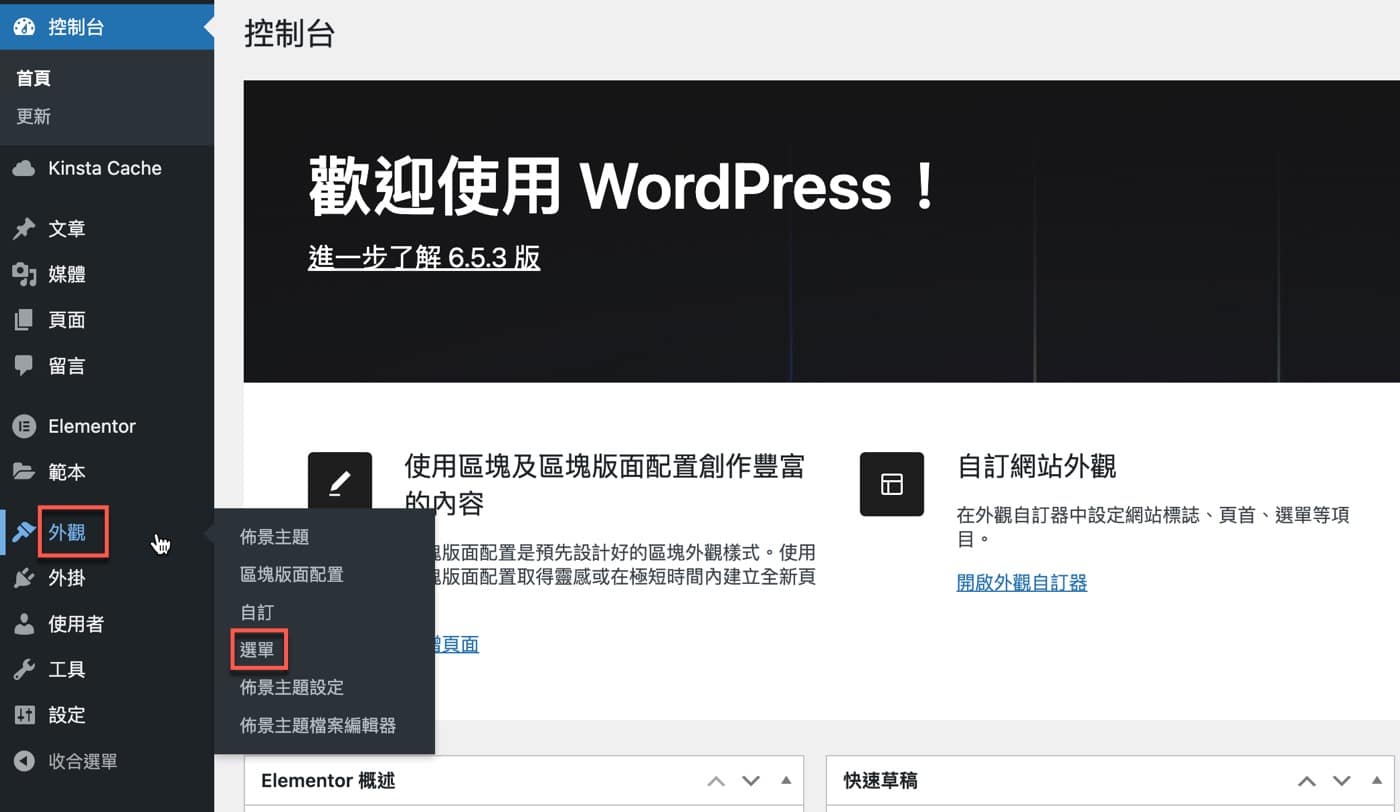Screen dimensions: 1400x812
Task: Click the layout icon beside 自訂網站外觀
Action: [x=891, y=484]
